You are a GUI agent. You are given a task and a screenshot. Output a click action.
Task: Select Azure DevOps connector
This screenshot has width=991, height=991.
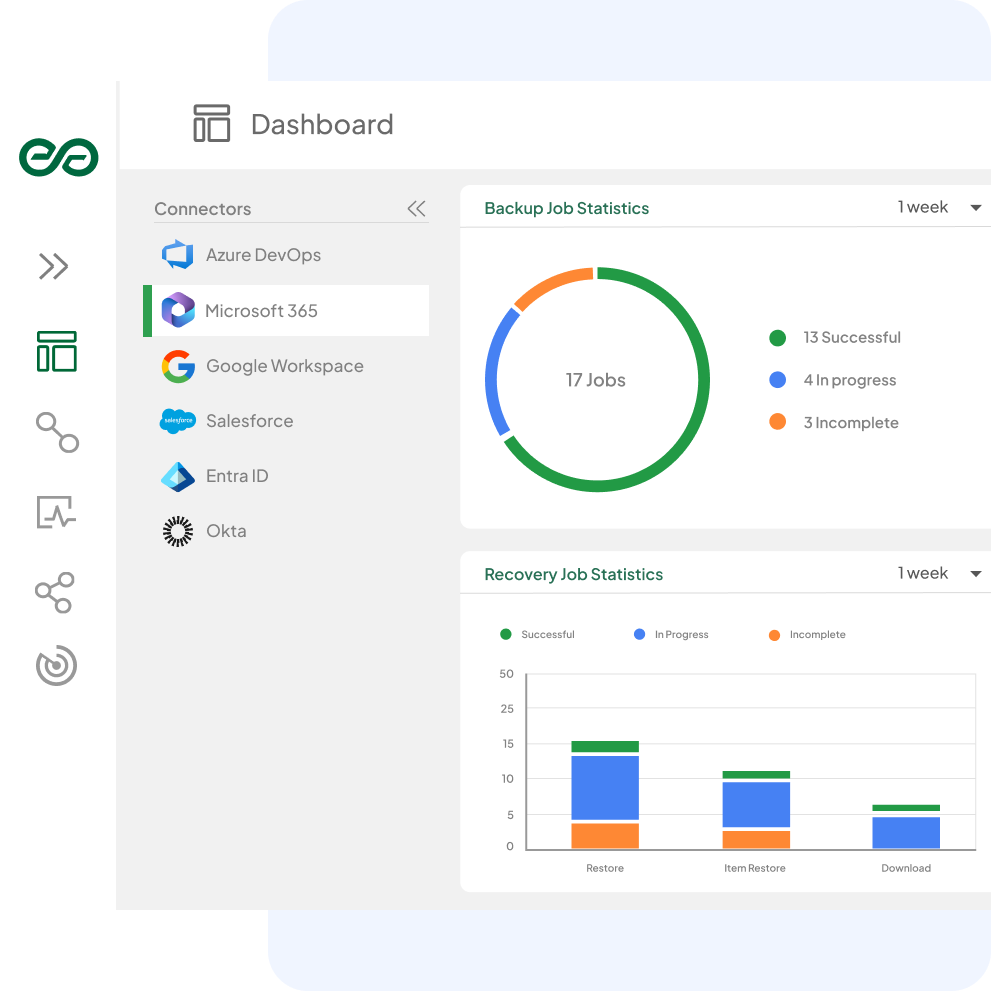coord(262,255)
